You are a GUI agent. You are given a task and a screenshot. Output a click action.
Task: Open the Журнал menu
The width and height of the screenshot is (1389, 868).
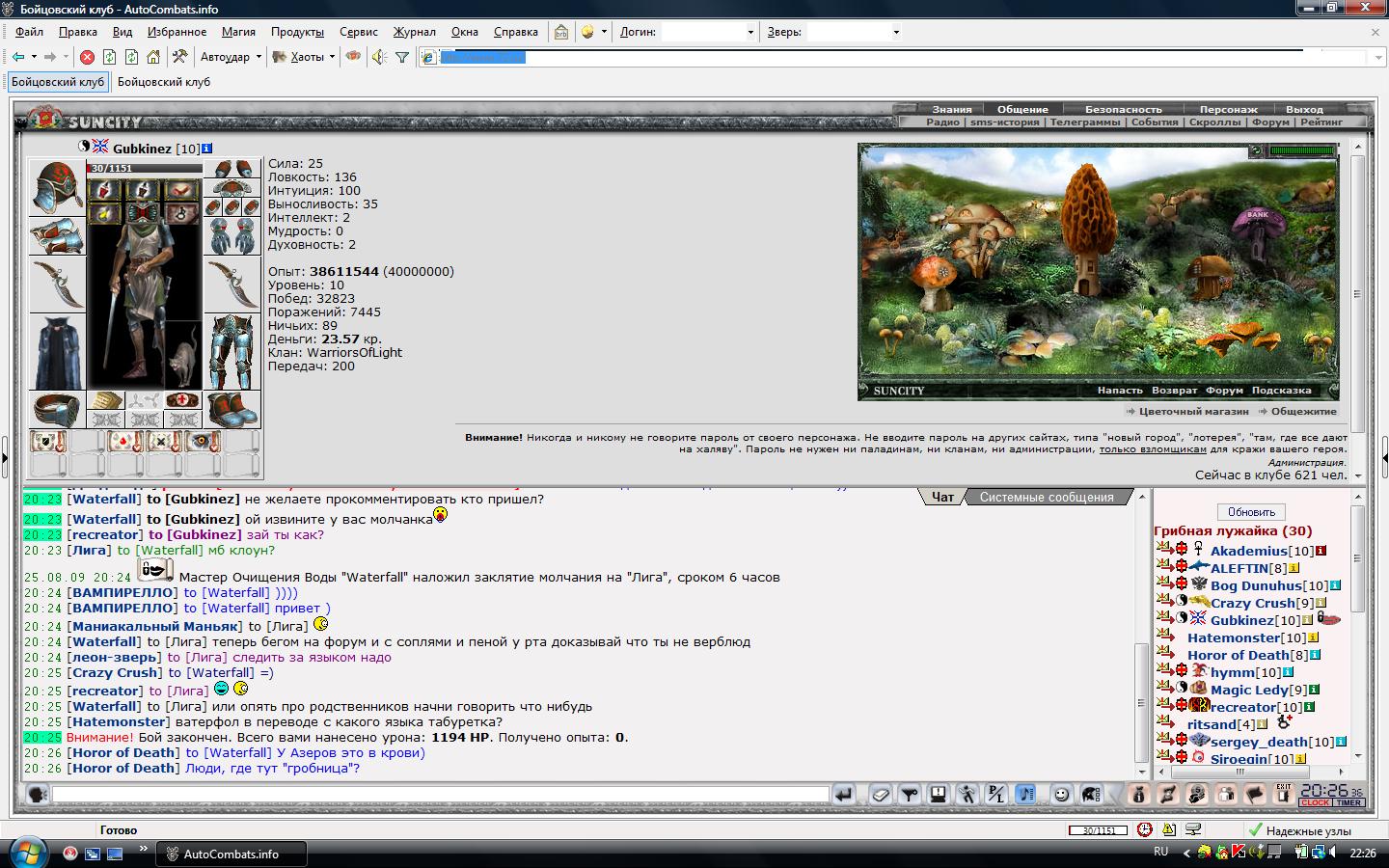(x=414, y=32)
